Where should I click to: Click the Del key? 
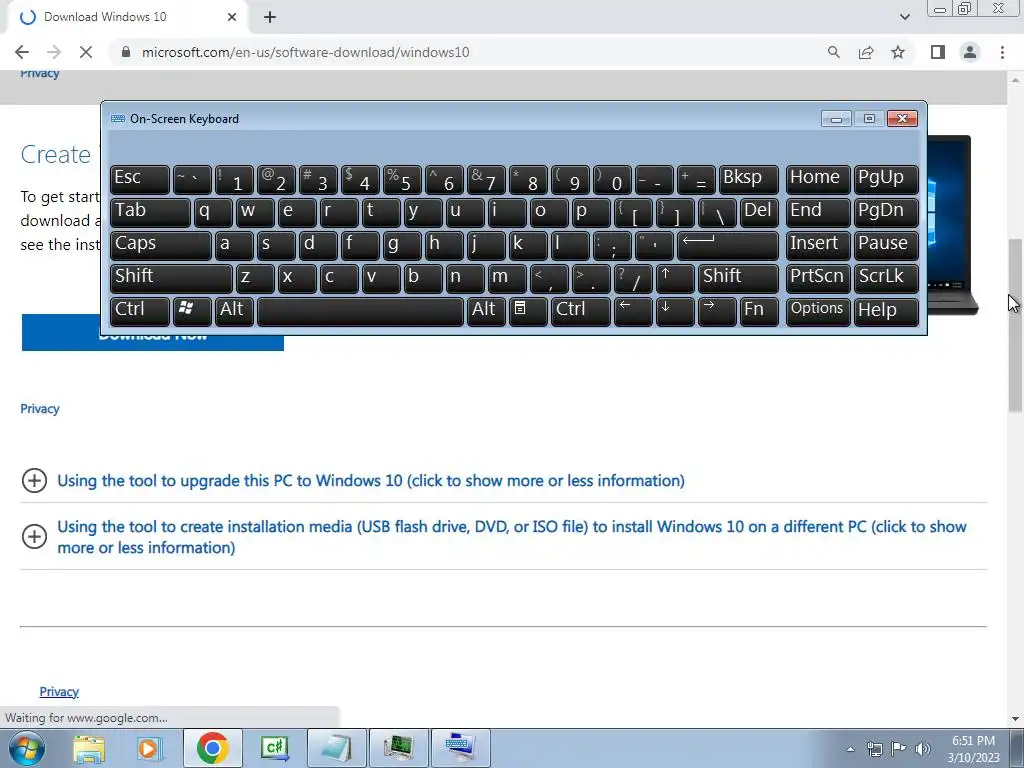(759, 213)
